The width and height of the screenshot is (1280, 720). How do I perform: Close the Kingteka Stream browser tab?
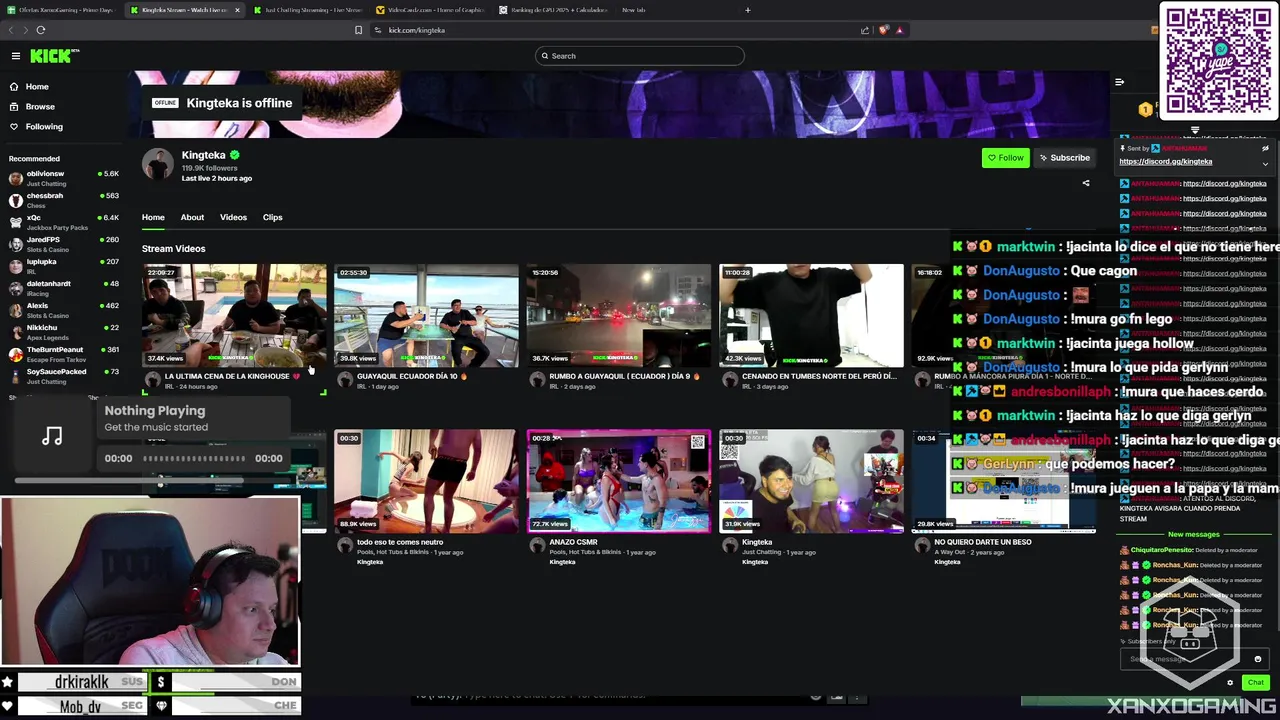[237, 10]
